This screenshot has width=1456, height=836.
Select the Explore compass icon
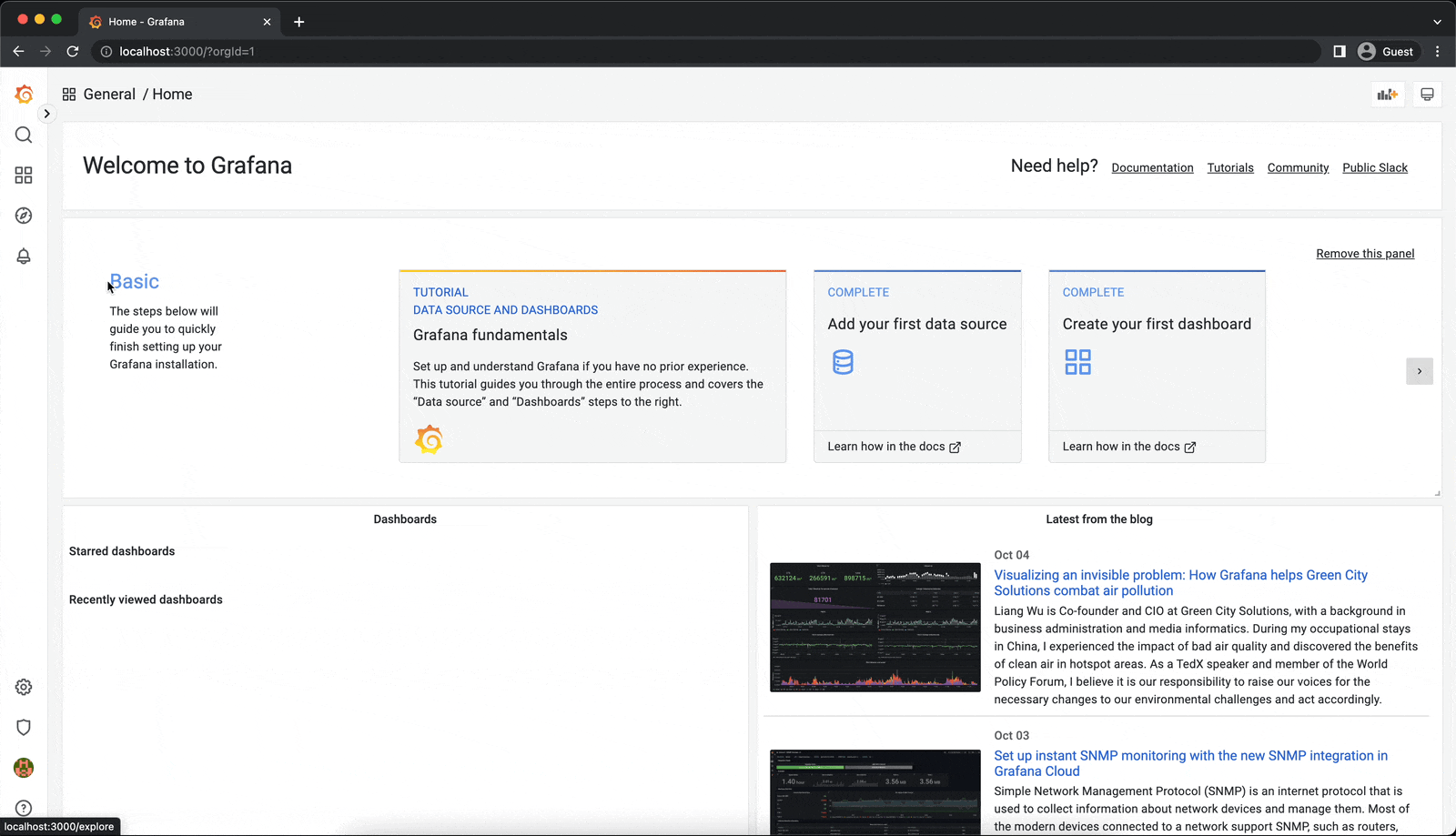24,216
